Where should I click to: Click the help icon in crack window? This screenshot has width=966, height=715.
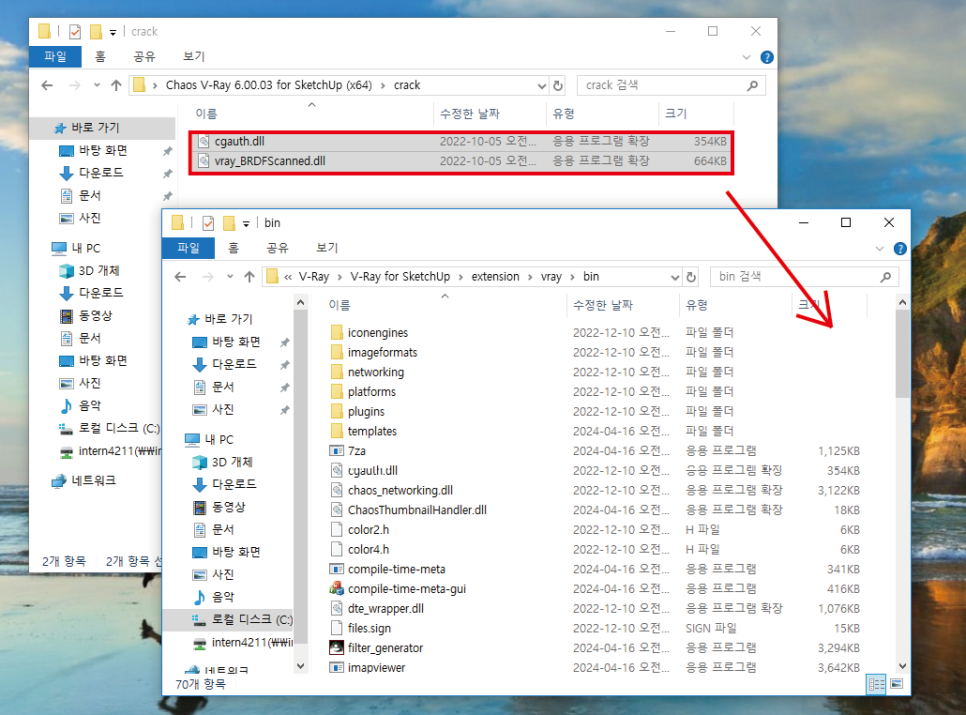tap(767, 57)
